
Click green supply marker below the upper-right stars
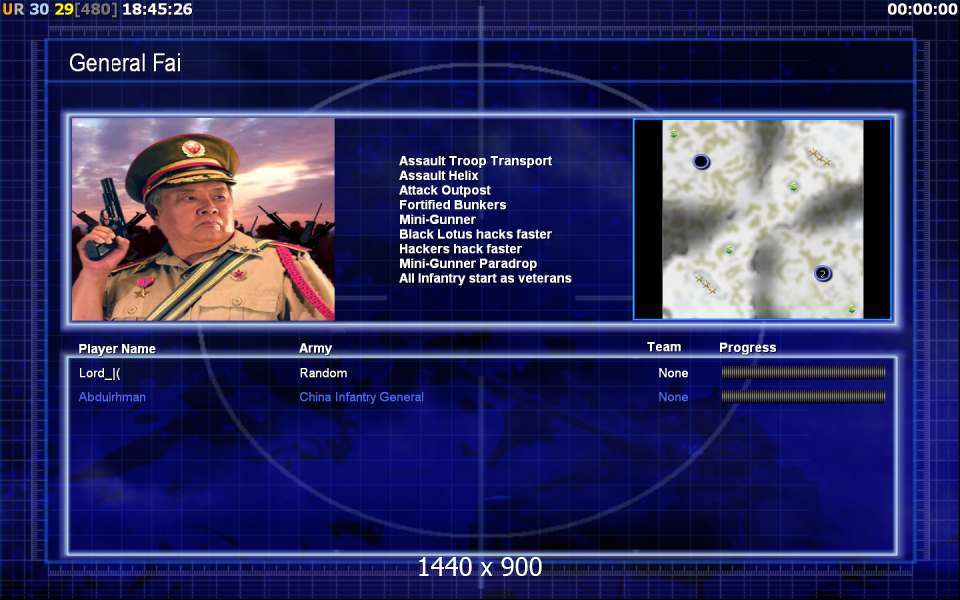(x=793, y=186)
